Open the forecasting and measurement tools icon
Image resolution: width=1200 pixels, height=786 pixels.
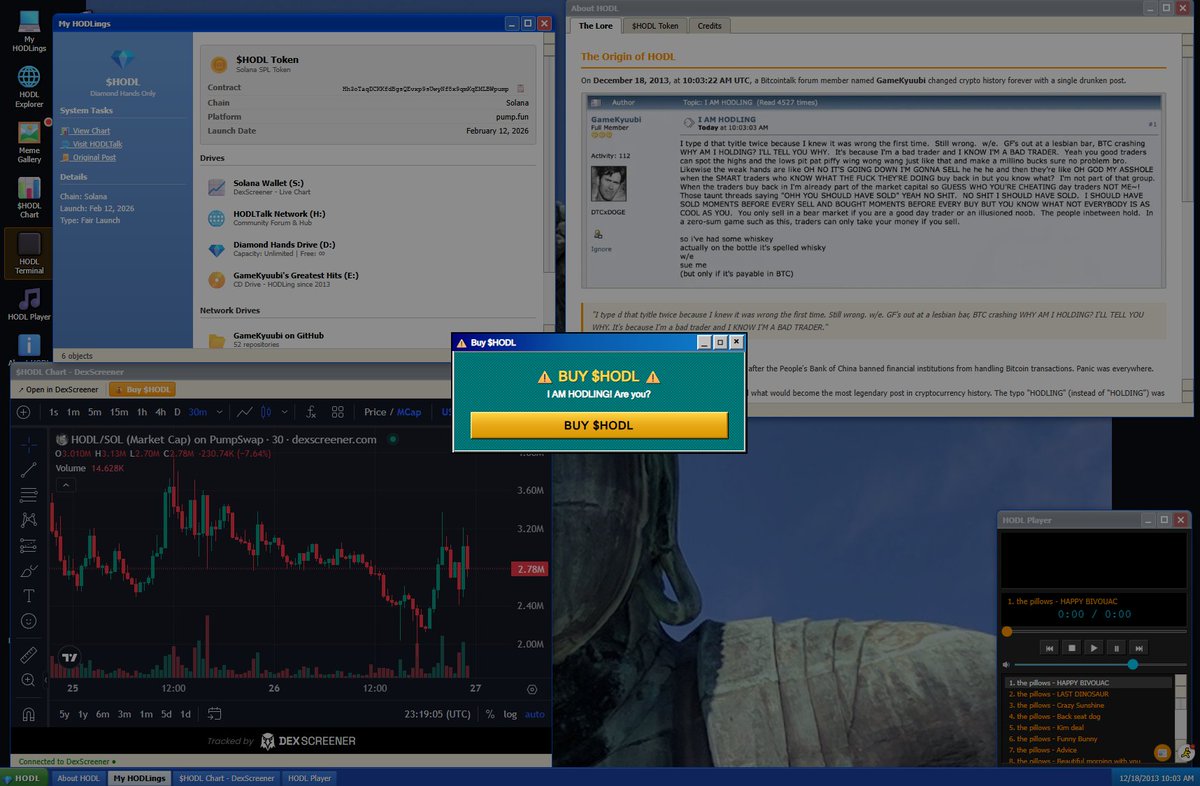(x=28, y=546)
